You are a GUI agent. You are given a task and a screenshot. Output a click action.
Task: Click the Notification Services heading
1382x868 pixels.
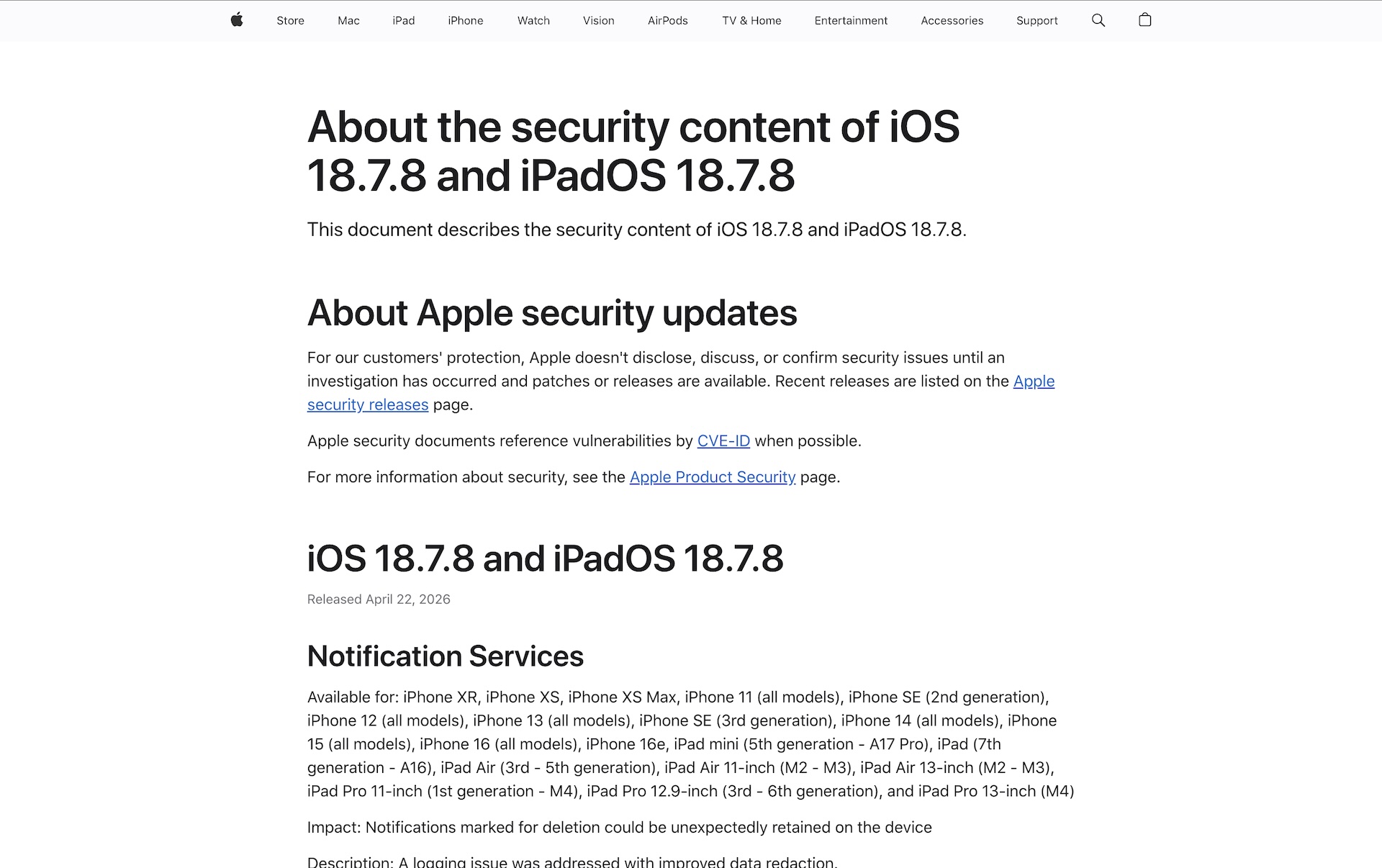[x=445, y=656]
